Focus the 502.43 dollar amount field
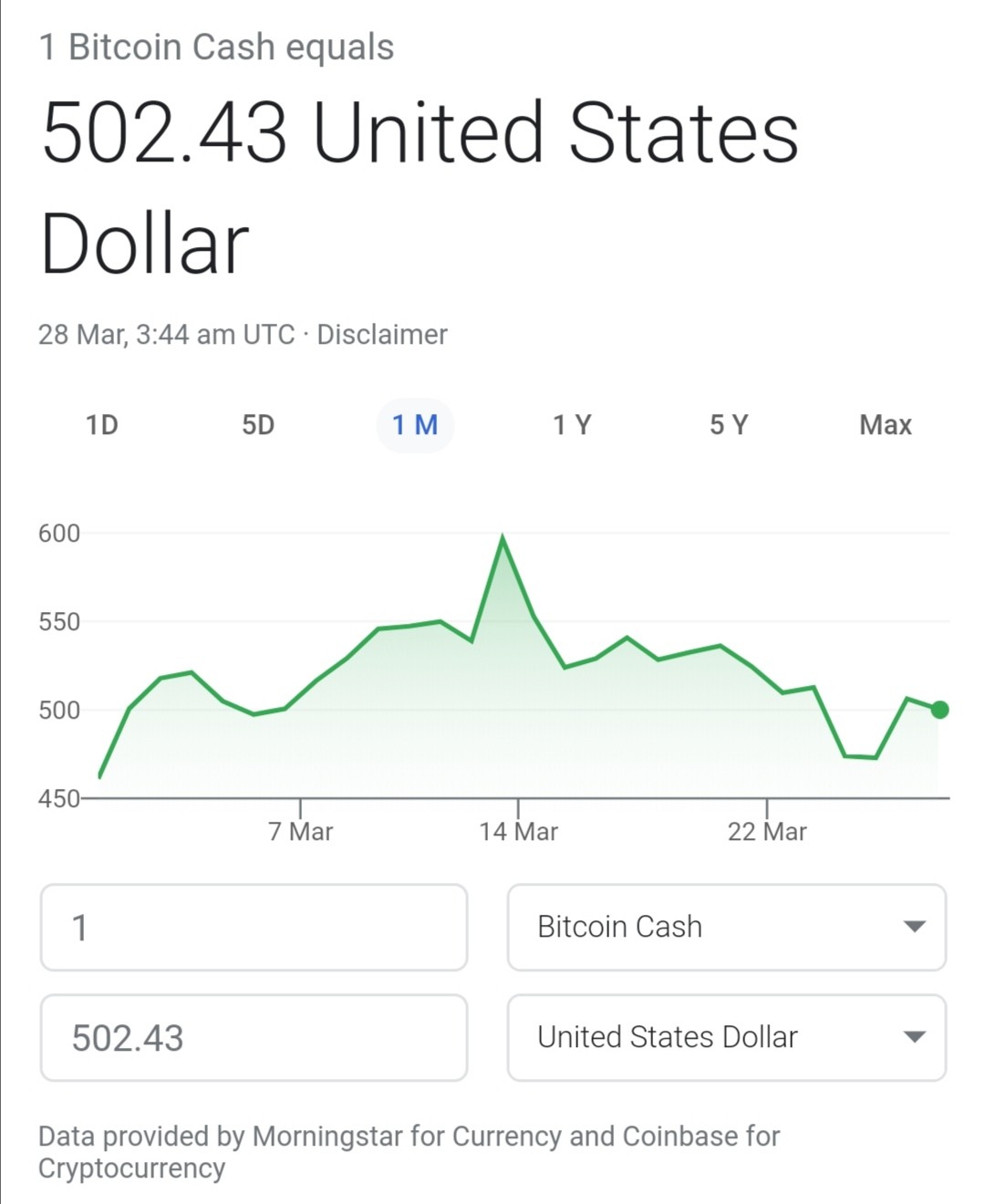 point(254,1037)
